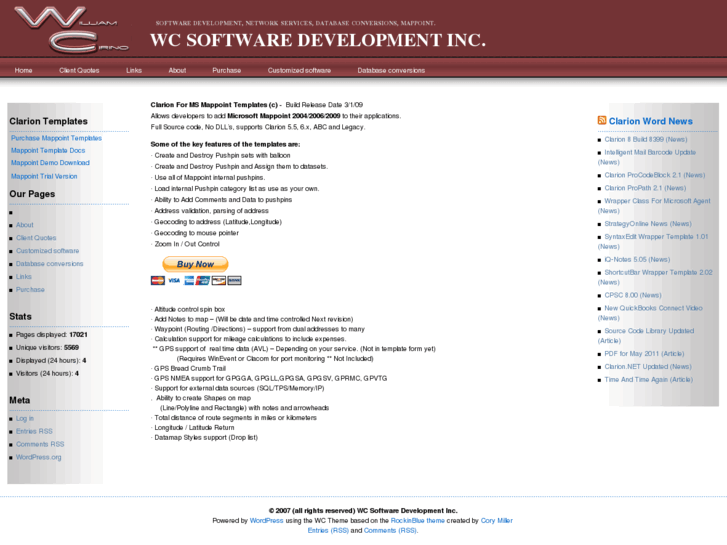This screenshot has height=545, width=727.
Task: Click Cory Miller link in footer
Action: [x=497, y=521]
